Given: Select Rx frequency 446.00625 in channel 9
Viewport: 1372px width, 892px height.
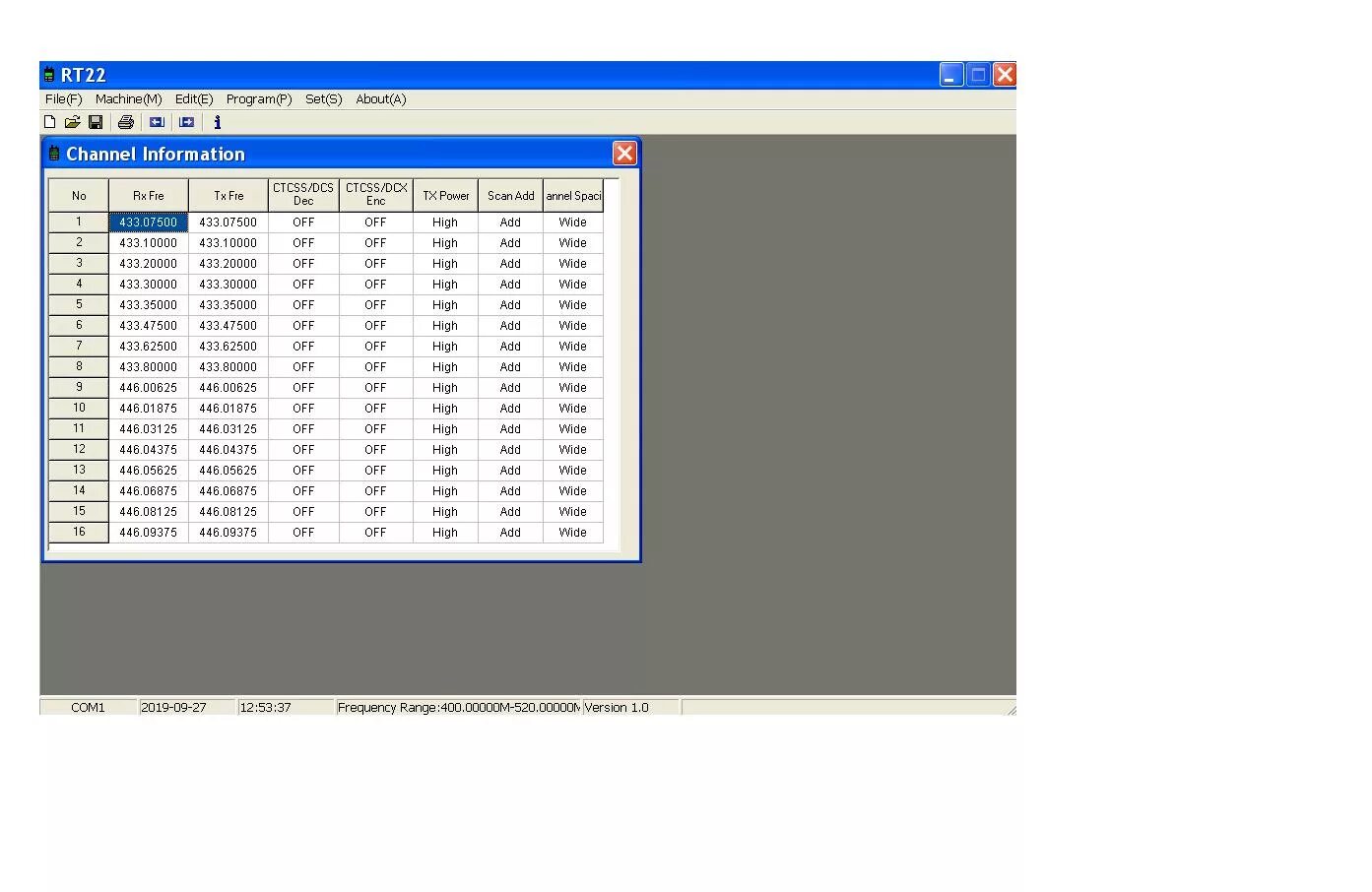Looking at the screenshot, I should coord(149,388).
